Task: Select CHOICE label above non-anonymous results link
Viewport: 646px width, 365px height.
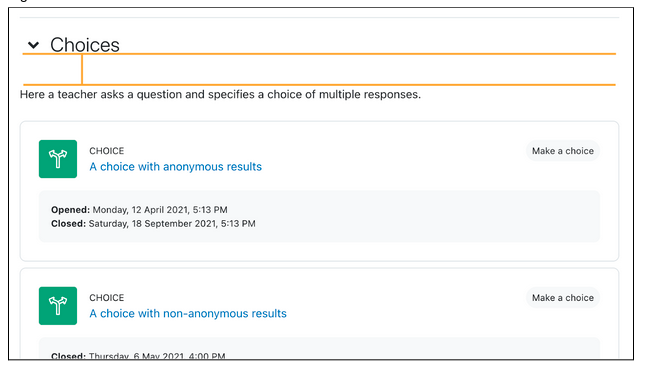Action: (107, 297)
